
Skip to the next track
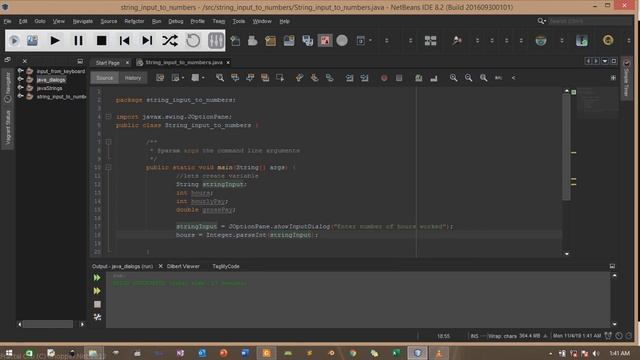(147, 40)
